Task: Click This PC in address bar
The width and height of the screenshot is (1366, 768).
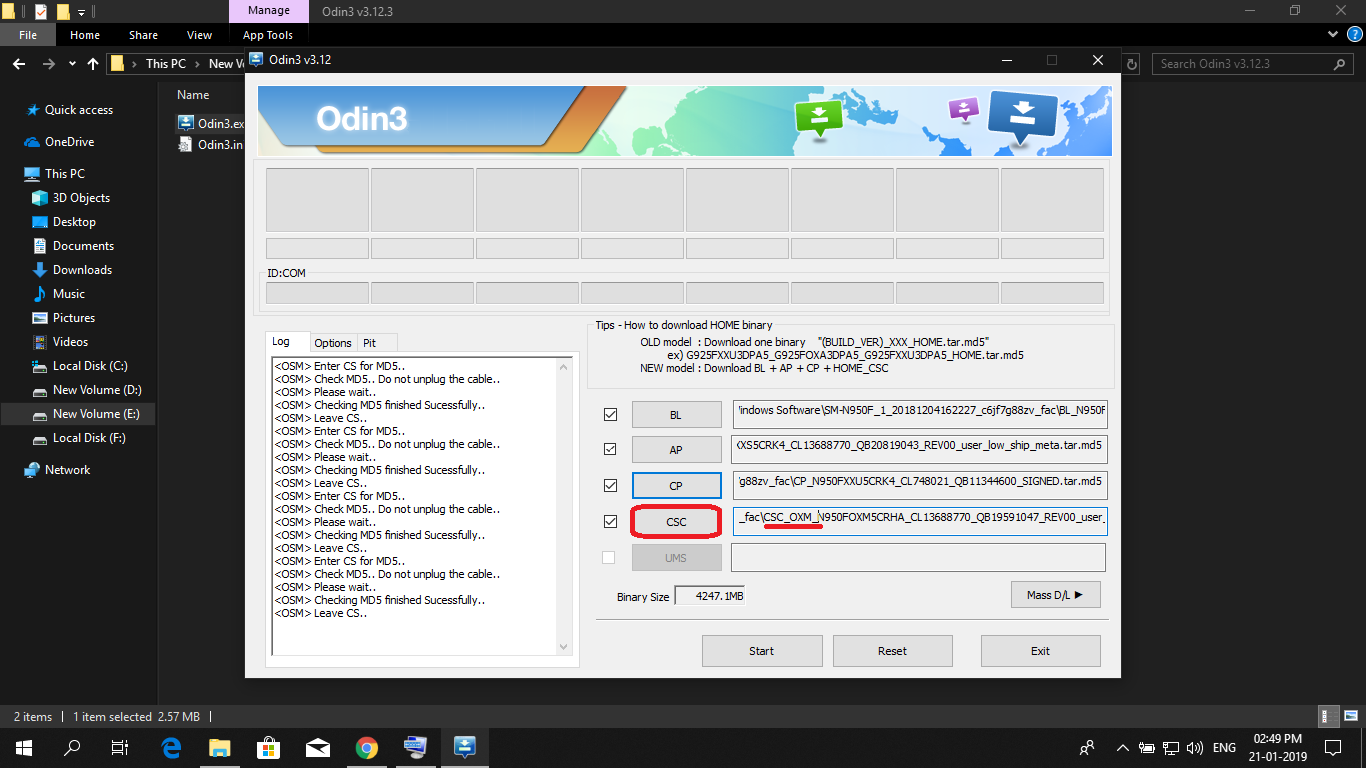Action: [165, 64]
